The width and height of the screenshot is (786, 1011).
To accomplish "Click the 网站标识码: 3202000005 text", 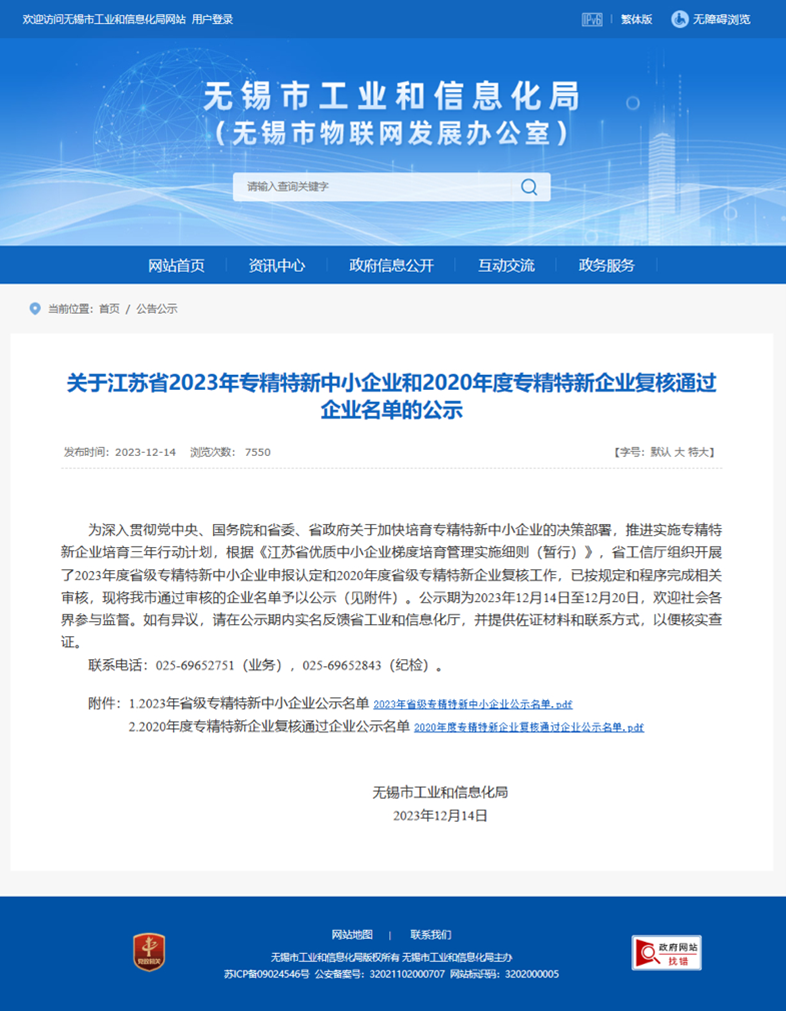I will (505, 974).
